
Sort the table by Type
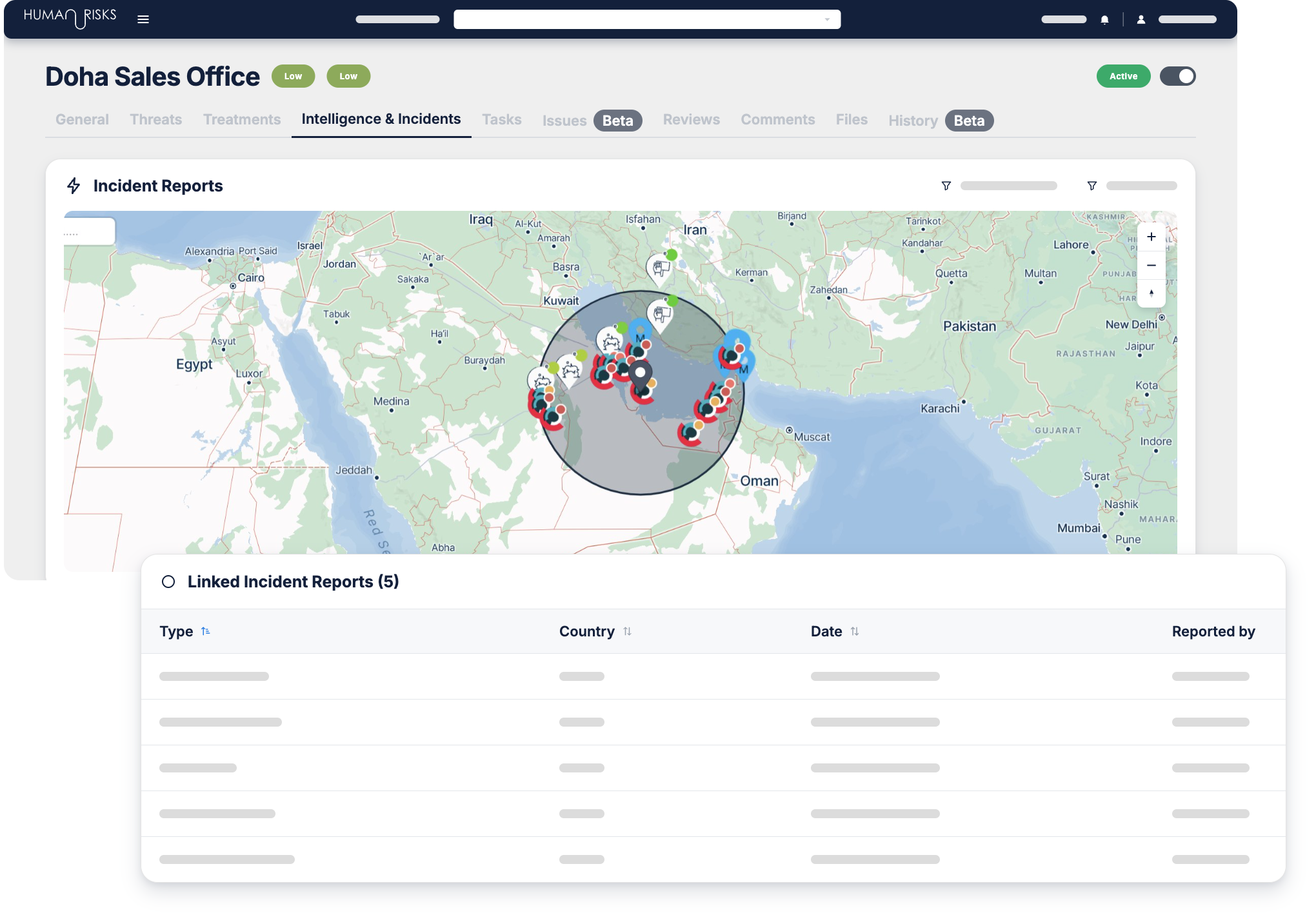point(184,631)
